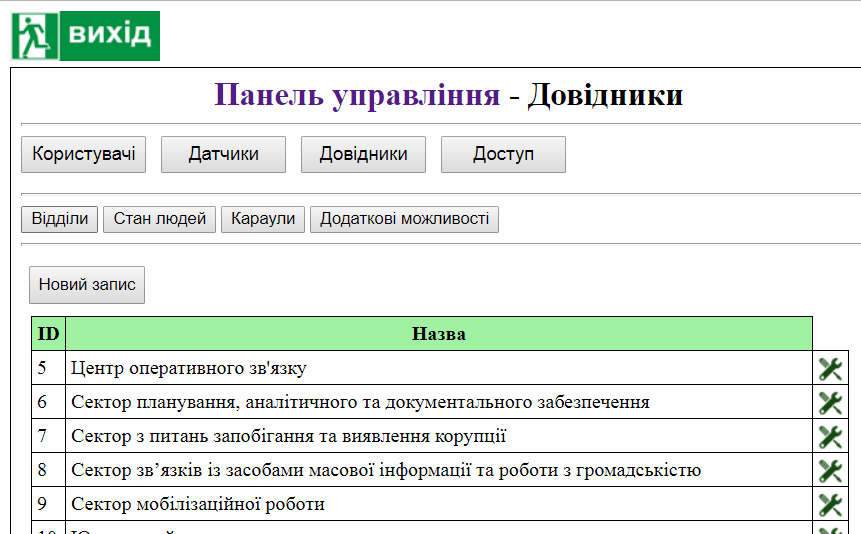Open the Караули directory
The image size is (861, 534).
tap(263, 219)
